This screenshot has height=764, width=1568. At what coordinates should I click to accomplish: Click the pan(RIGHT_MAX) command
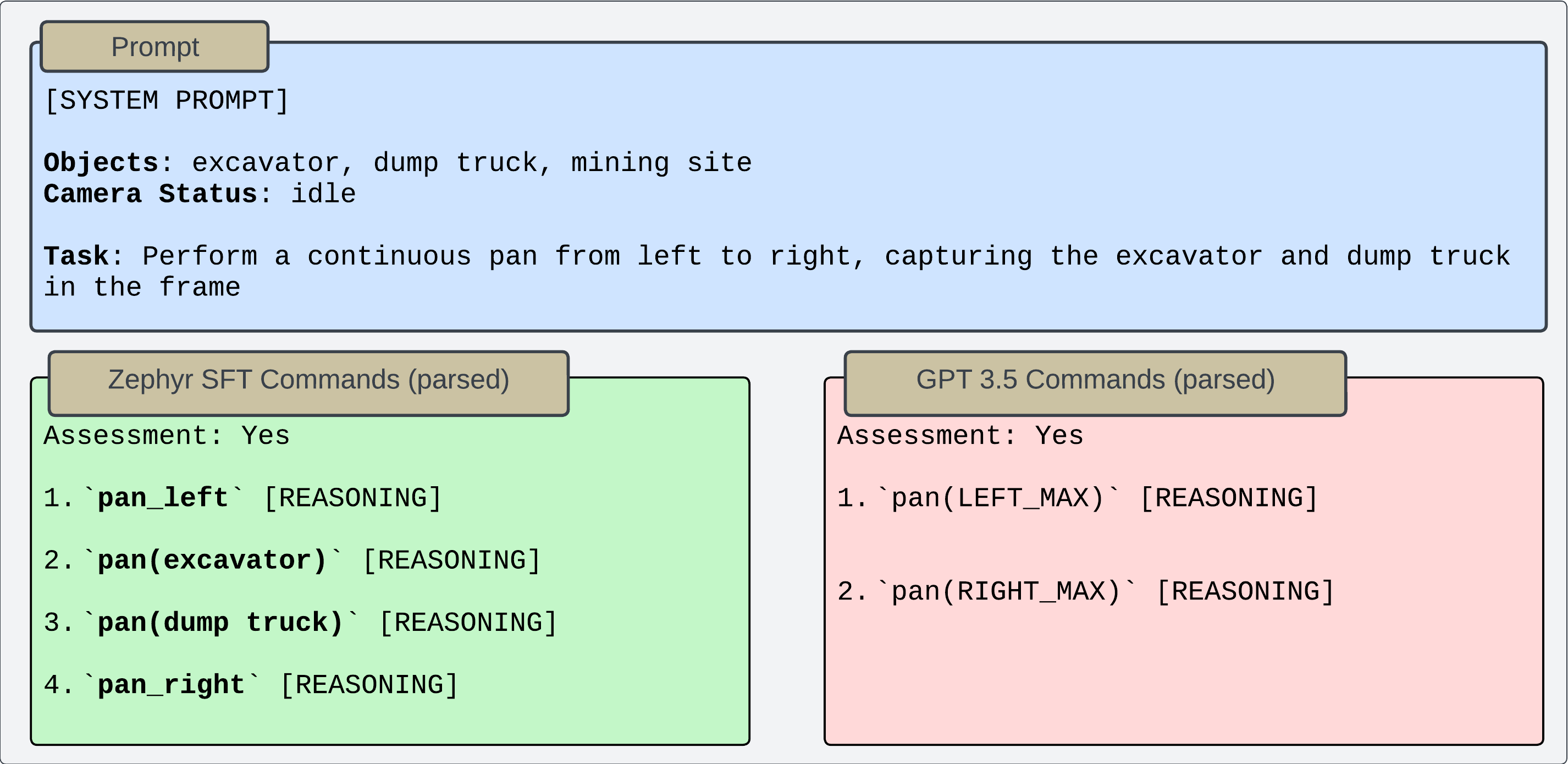click(x=1006, y=592)
